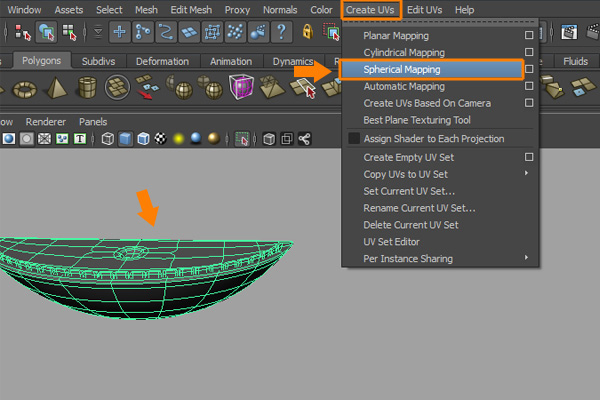Open Planar Mapping options box
Screen dimensions: 600x400
pyautogui.click(x=529, y=36)
